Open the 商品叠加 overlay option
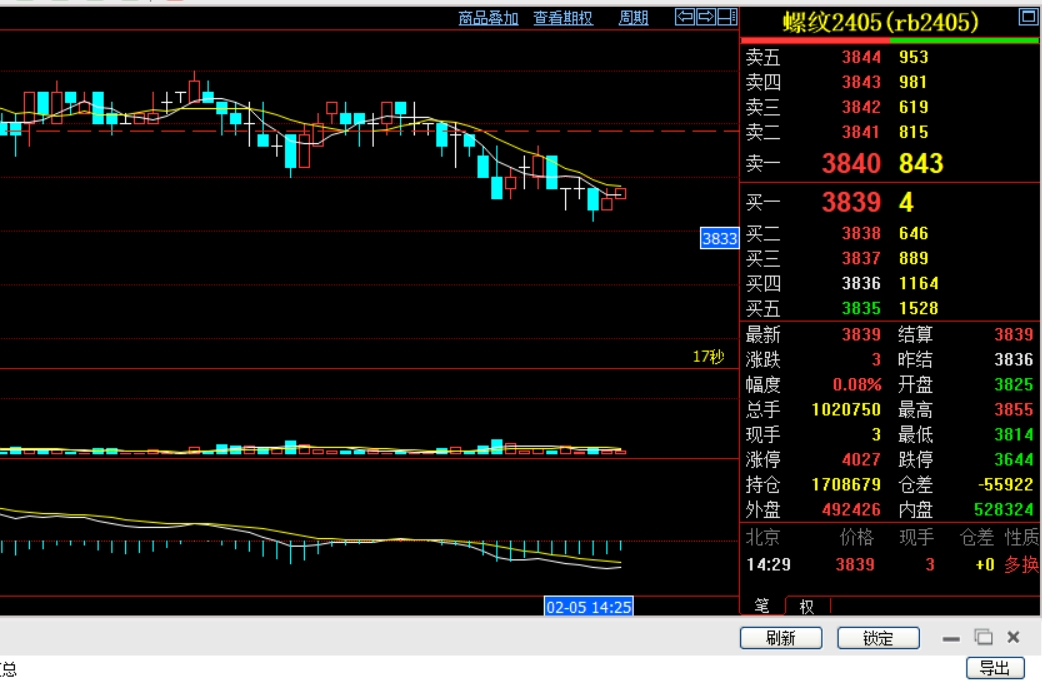 (x=488, y=18)
